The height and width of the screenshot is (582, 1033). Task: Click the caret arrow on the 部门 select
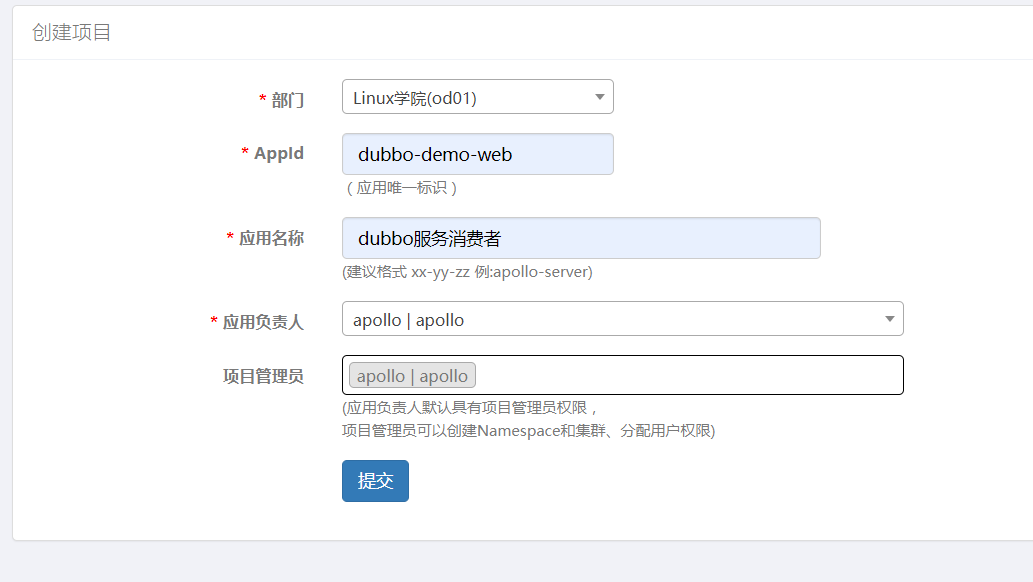[600, 97]
